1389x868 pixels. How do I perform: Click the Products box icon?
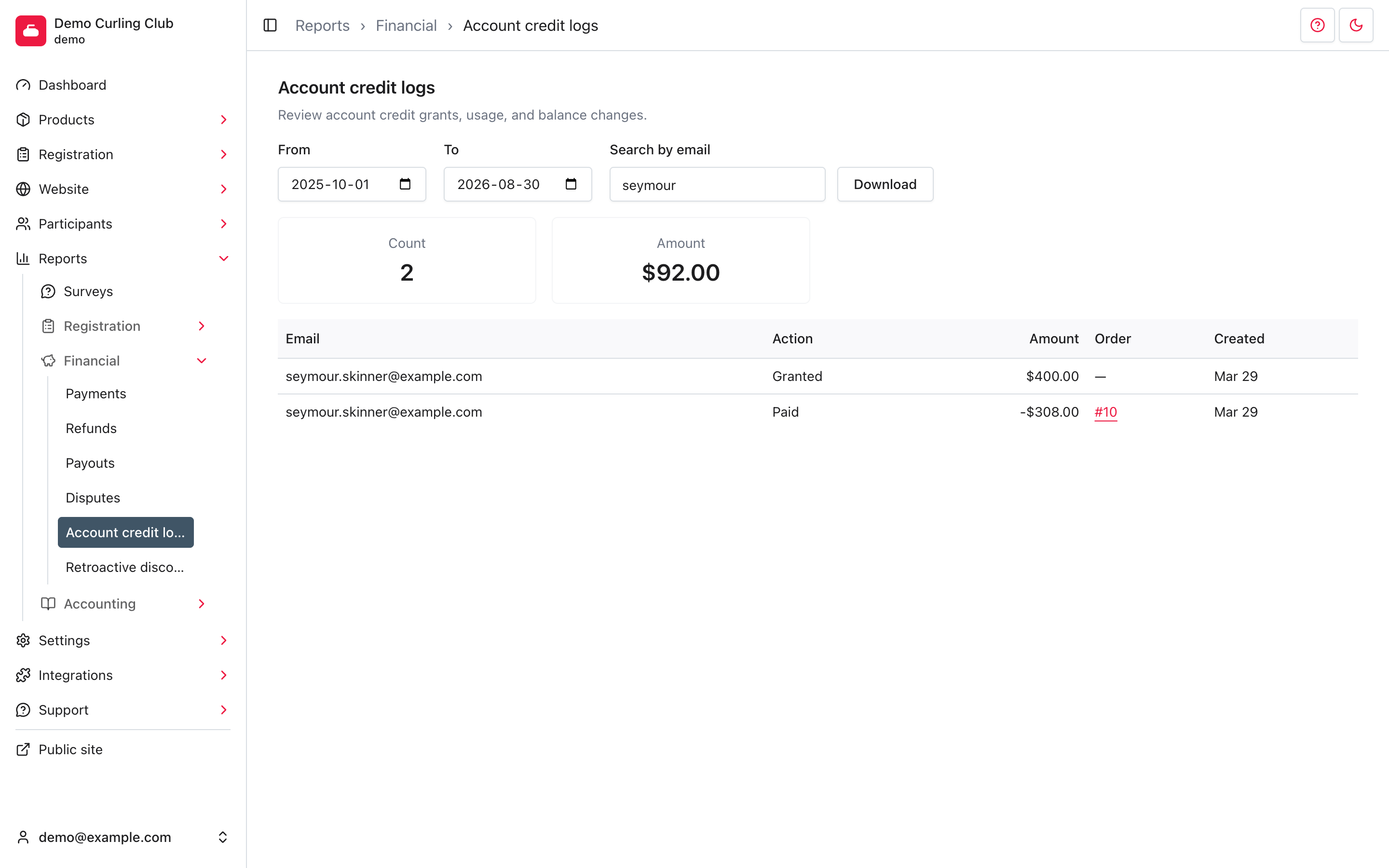tap(23, 120)
